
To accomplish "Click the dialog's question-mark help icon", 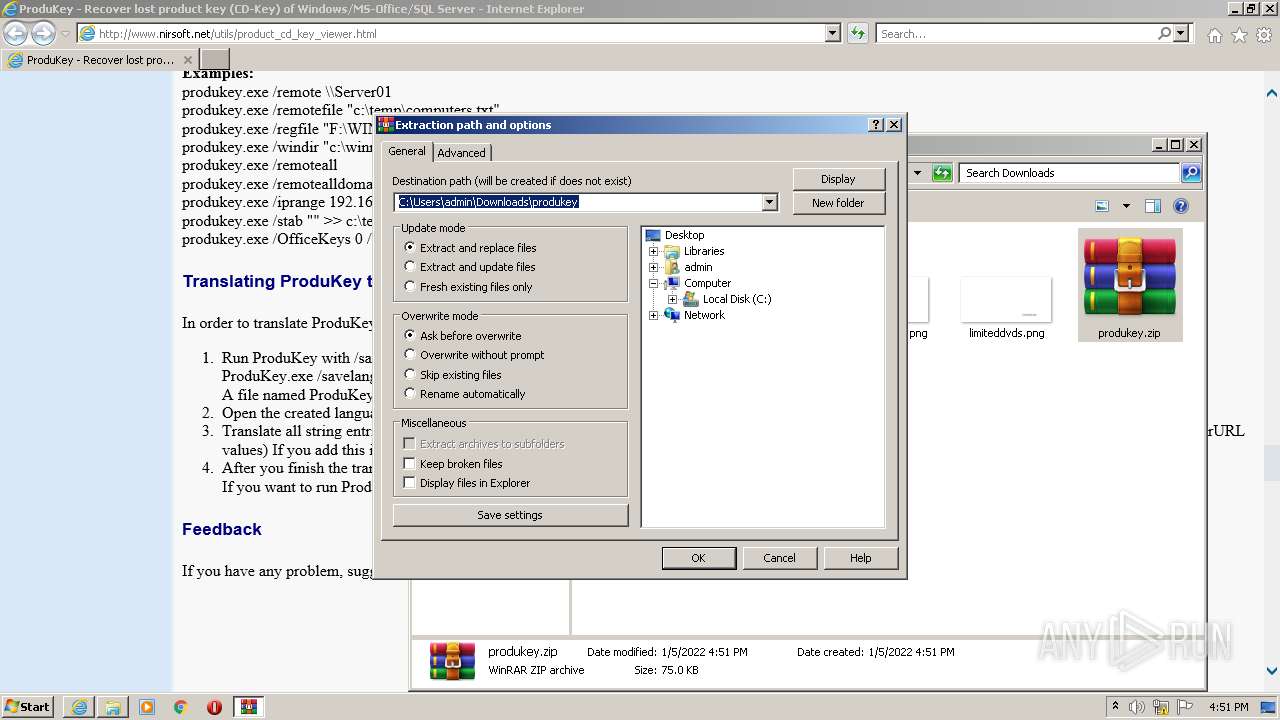I will [877, 125].
